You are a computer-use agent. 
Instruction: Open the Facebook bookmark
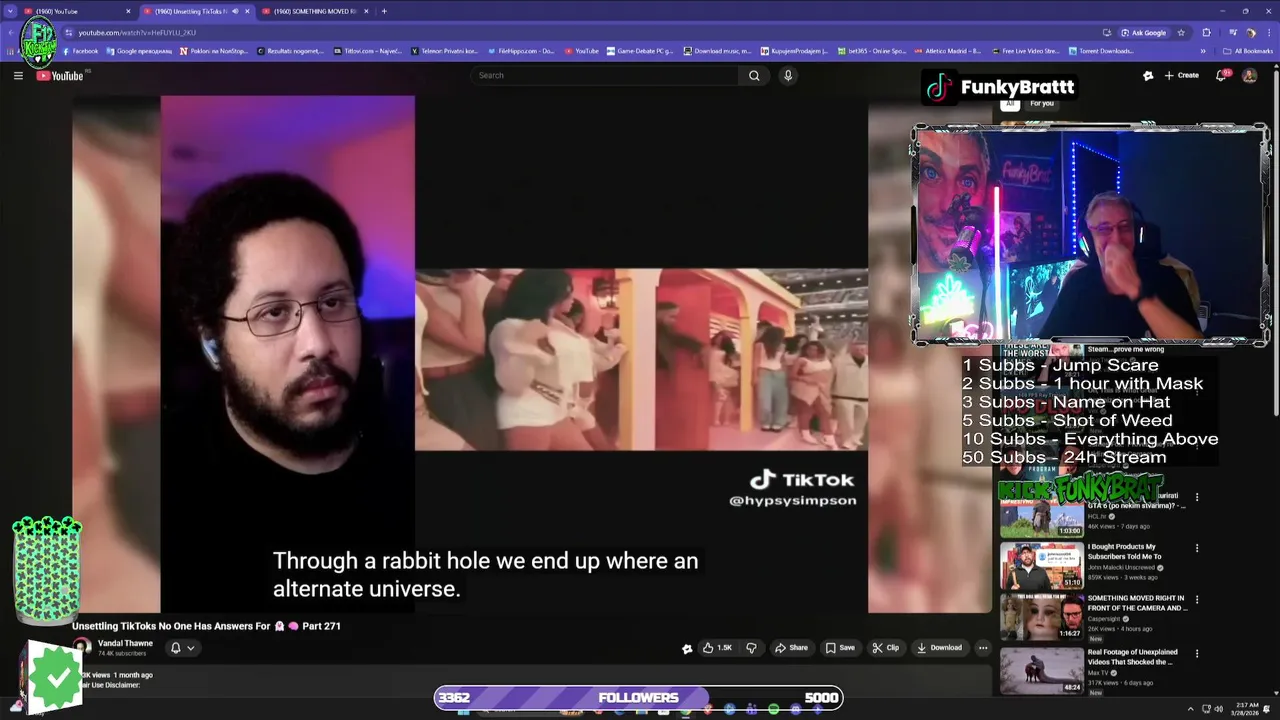tap(80, 51)
